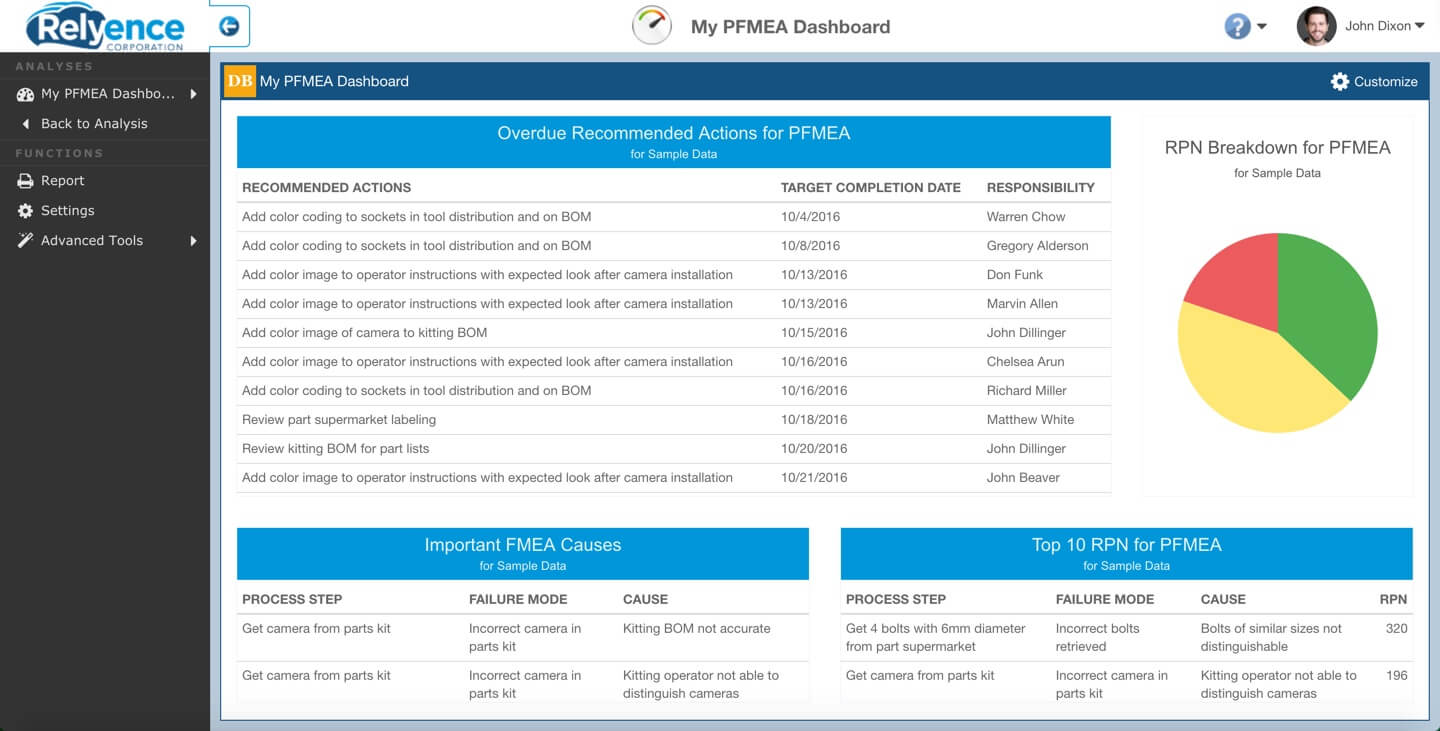Click the question mark help icon

click(x=1237, y=25)
